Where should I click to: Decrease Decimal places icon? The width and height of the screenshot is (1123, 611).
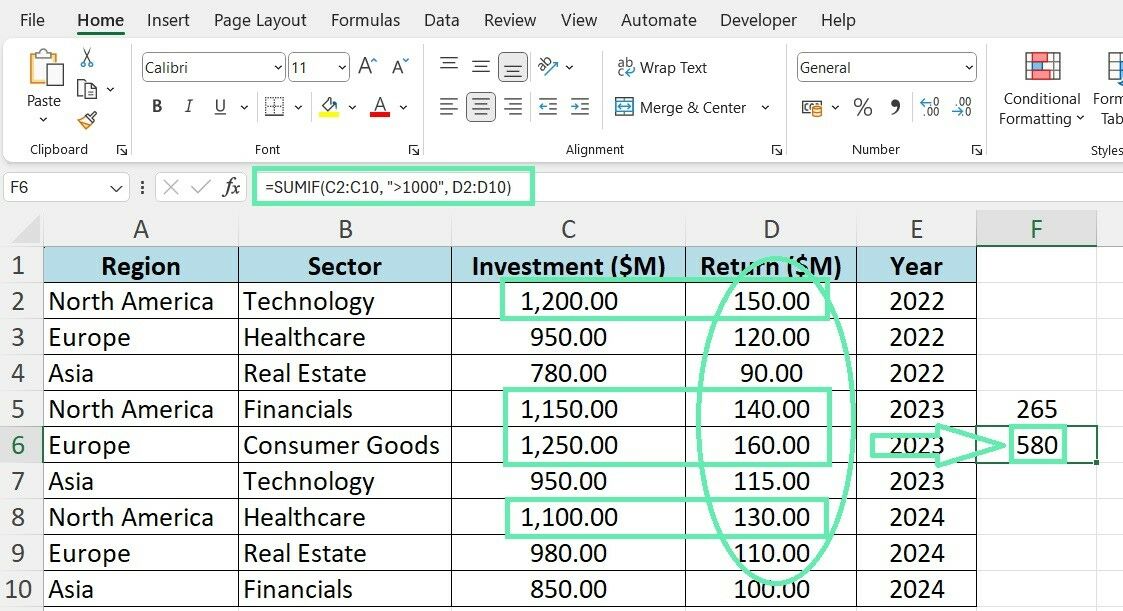(x=962, y=107)
